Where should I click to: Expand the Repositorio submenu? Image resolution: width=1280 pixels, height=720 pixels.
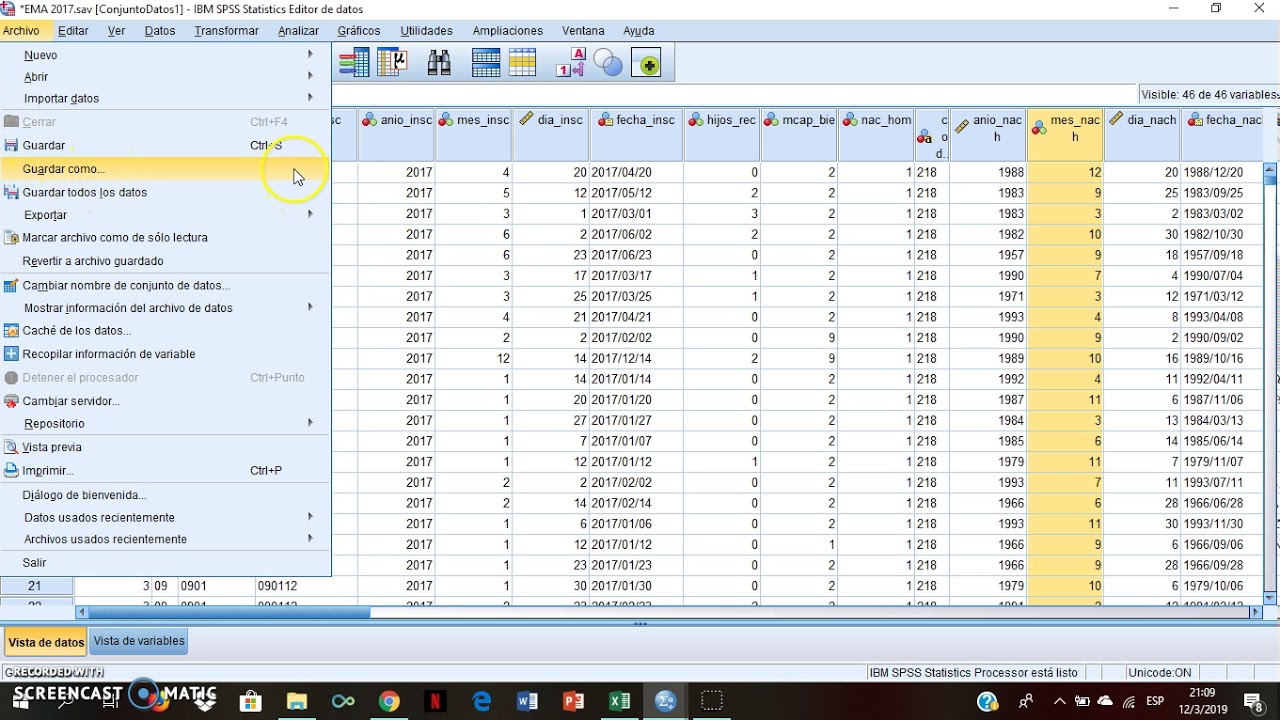[166, 423]
